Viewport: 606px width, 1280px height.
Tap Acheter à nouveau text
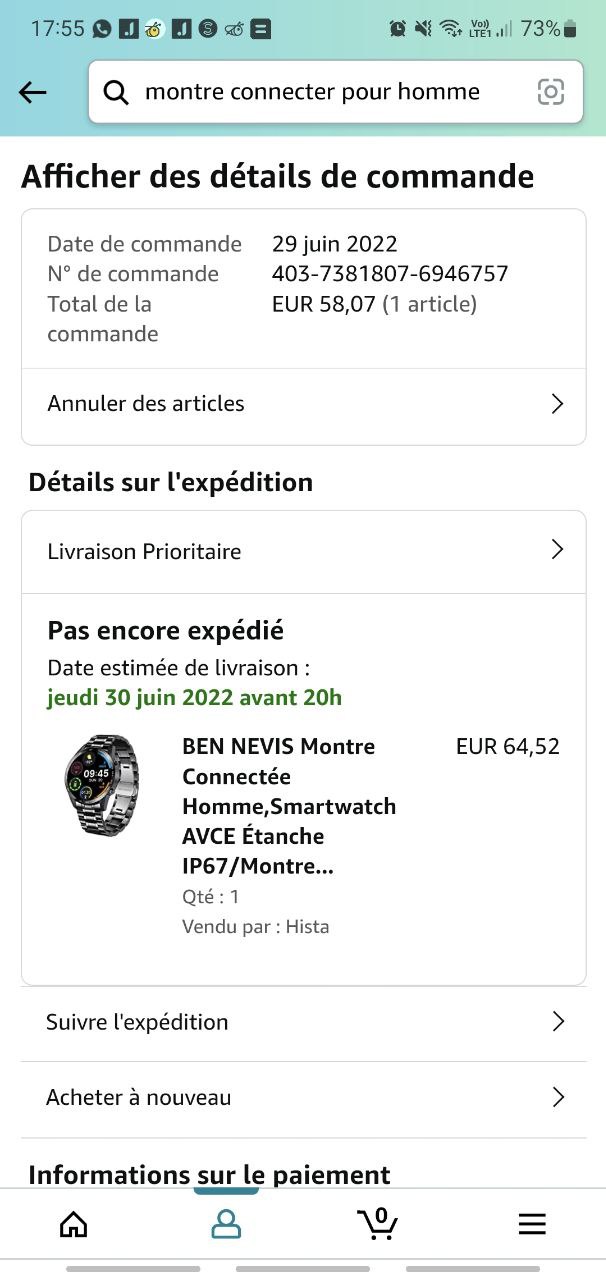click(138, 1097)
